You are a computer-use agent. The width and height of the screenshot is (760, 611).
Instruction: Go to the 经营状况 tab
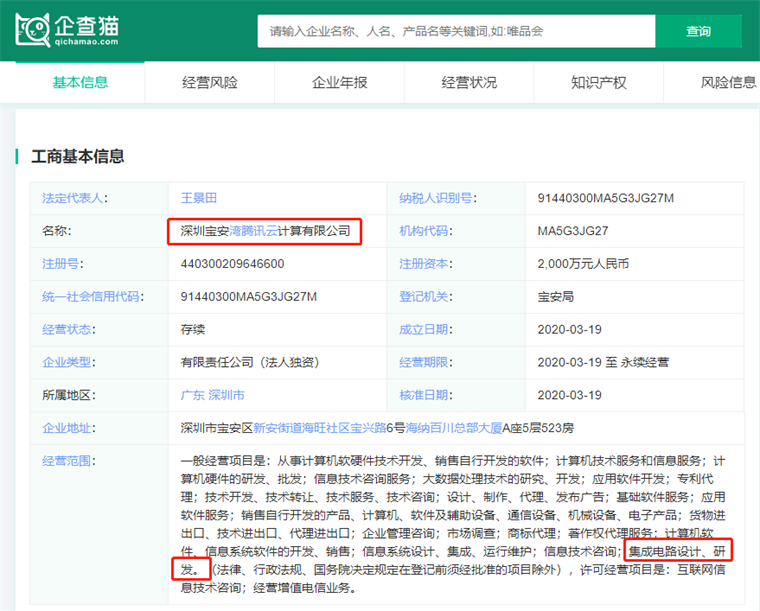tap(469, 82)
